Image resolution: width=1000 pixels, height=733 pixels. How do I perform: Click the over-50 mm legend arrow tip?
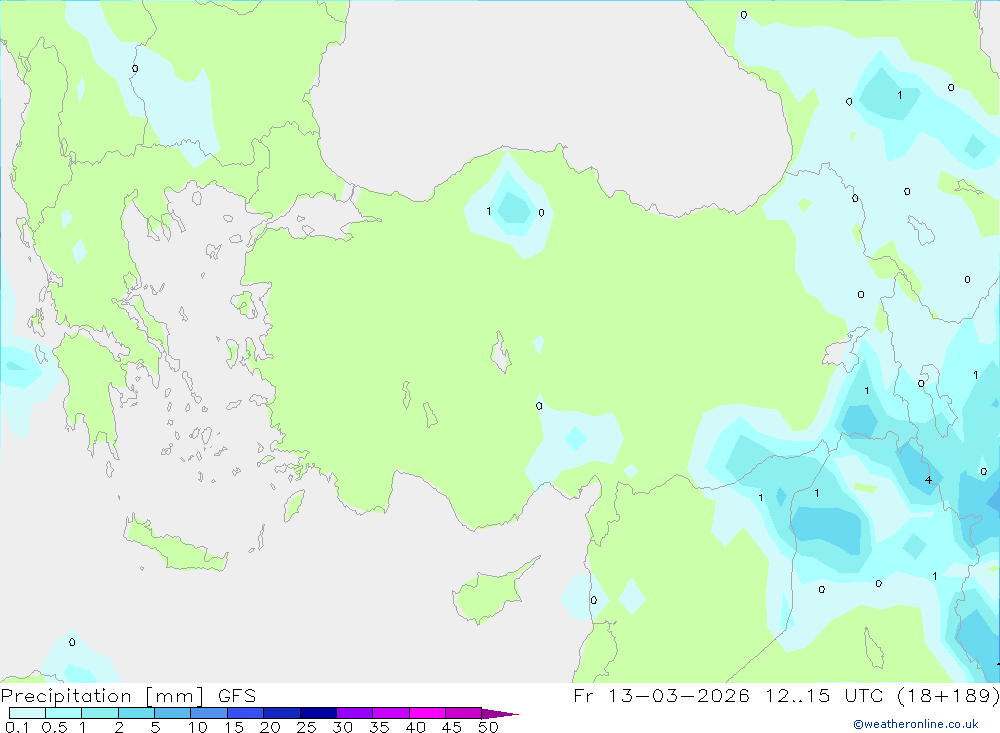pos(500,714)
